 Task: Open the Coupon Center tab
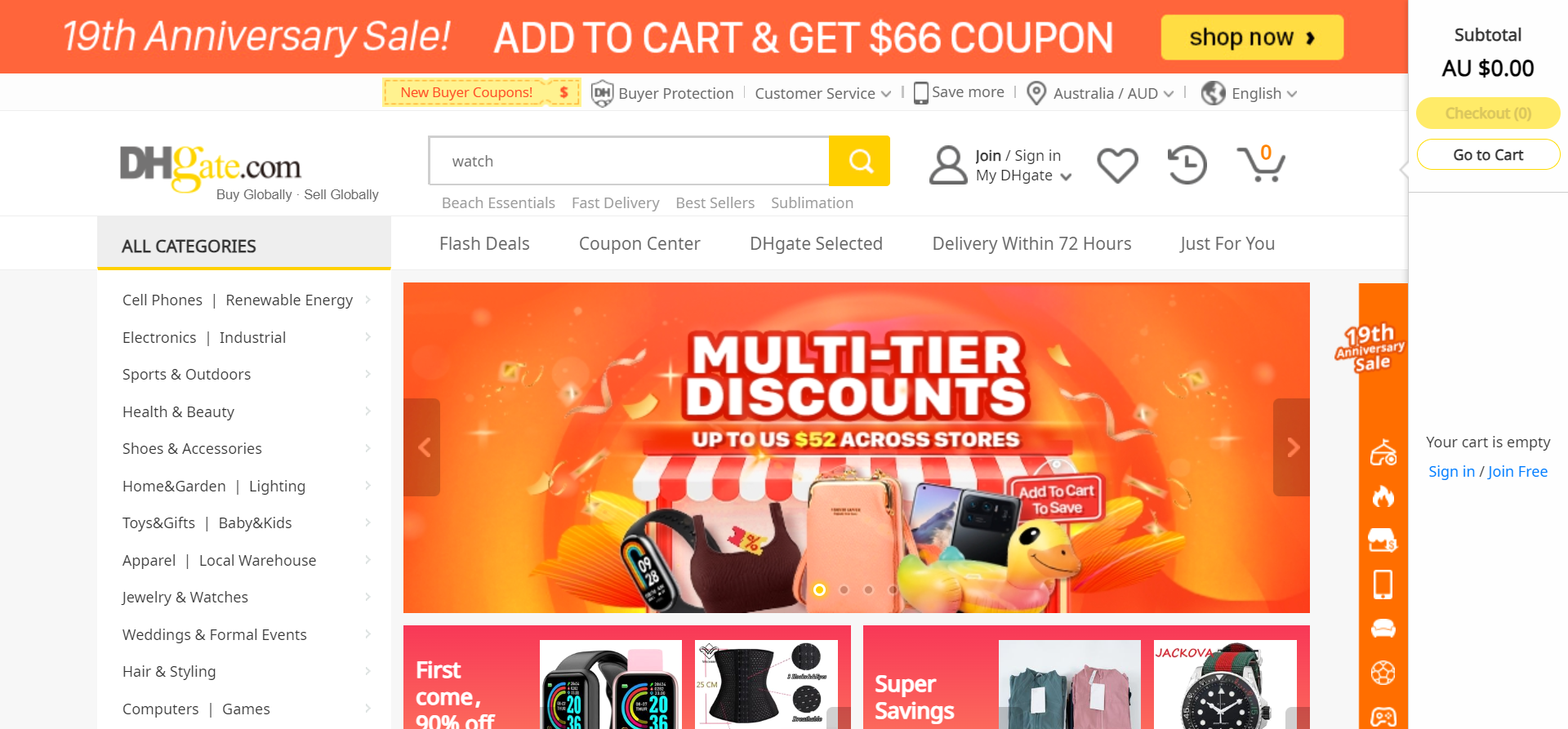(x=639, y=243)
